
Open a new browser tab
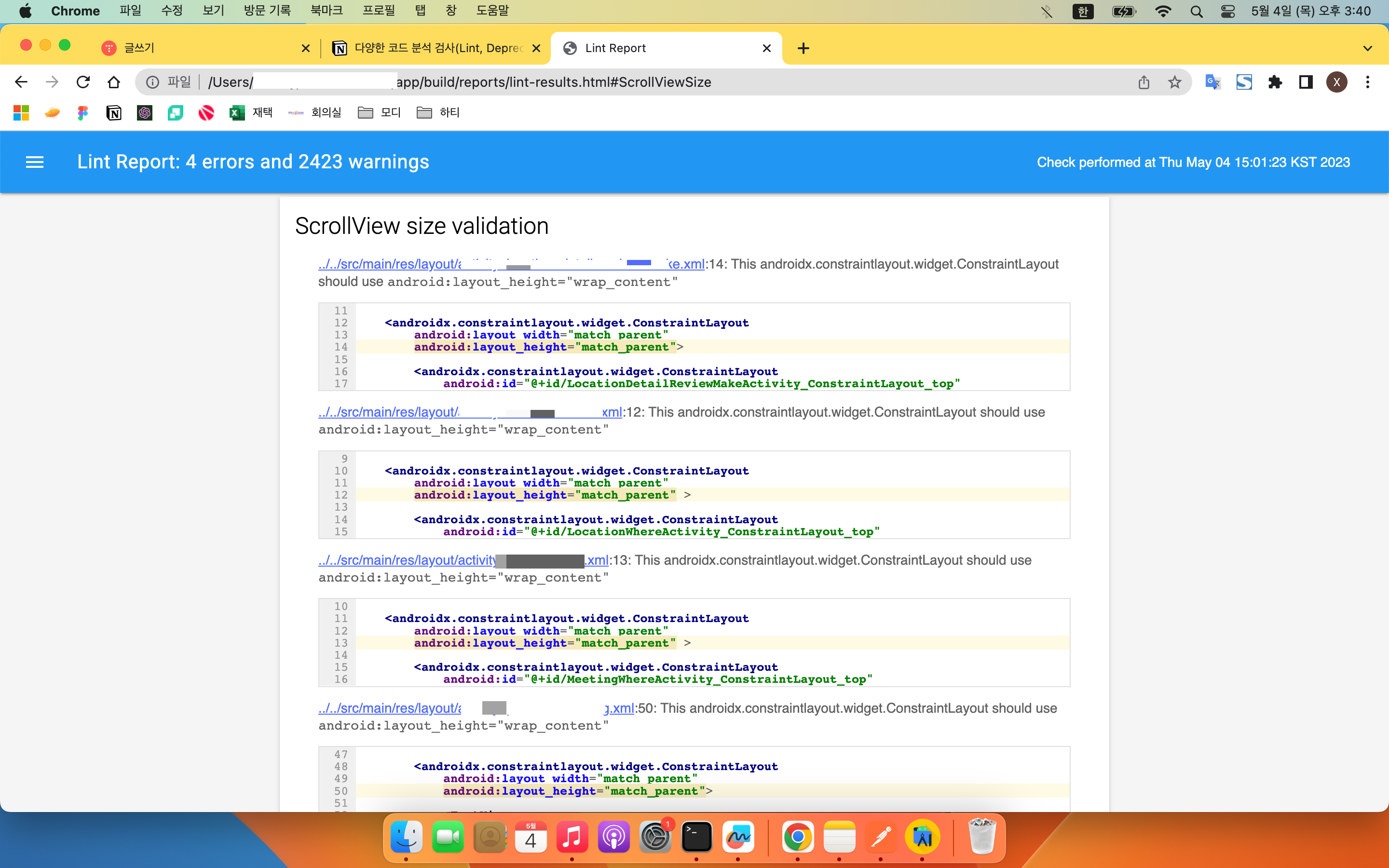pos(803,48)
